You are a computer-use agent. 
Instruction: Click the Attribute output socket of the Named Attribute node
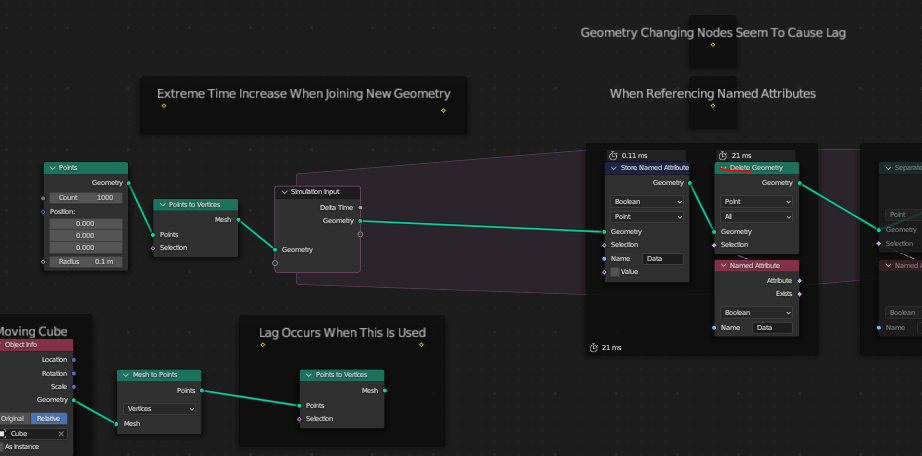(799, 281)
